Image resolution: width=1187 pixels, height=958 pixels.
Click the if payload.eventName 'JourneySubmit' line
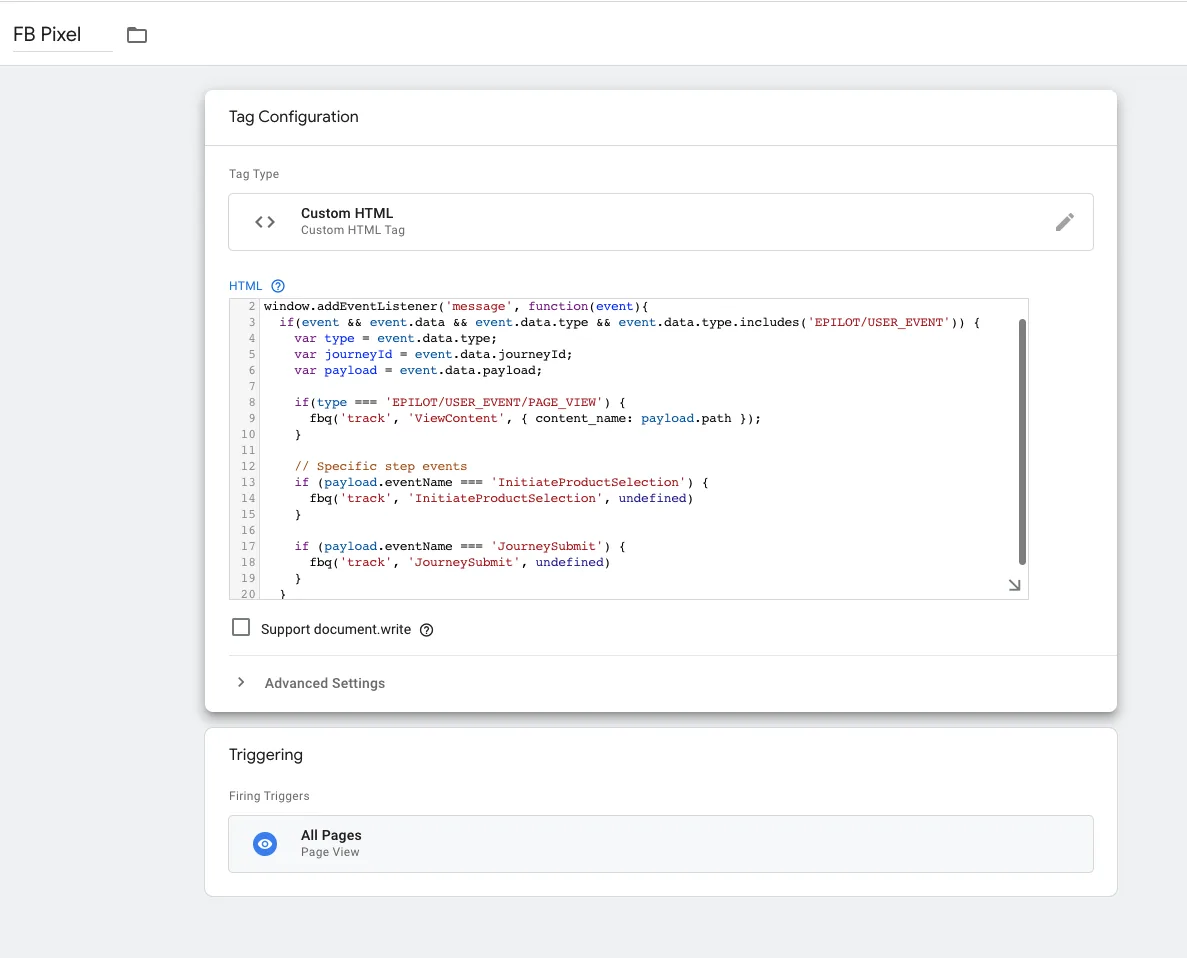(x=460, y=547)
